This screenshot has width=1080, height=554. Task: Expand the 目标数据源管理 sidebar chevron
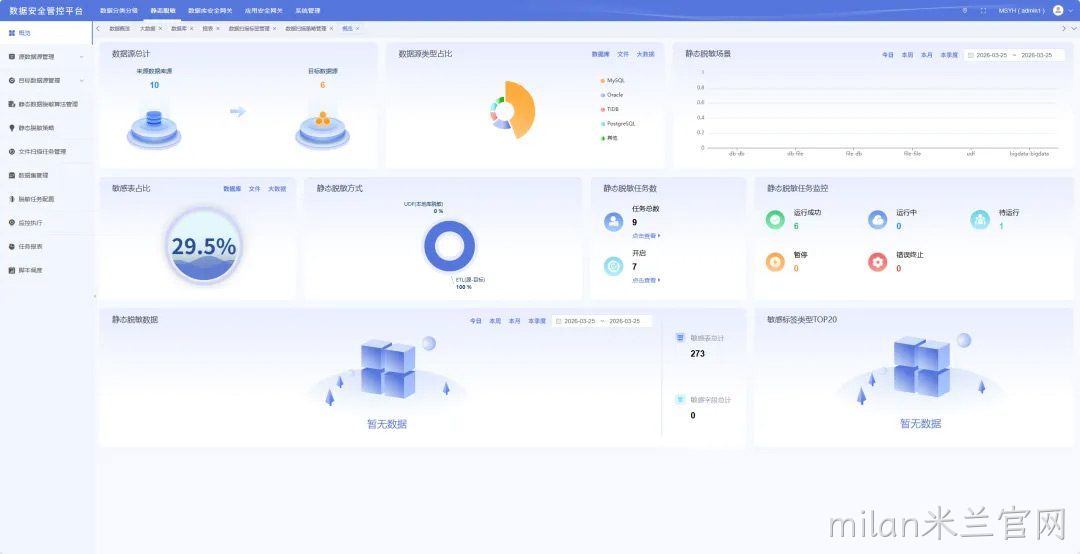point(82,81)
